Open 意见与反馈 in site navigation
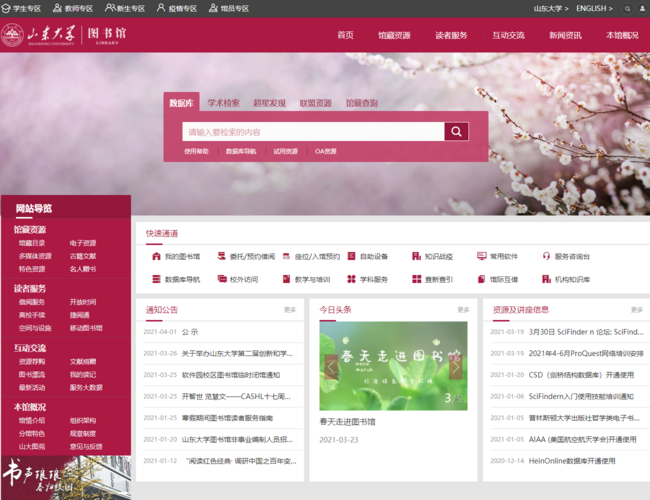The height and width of the screenshot is (500, 650). click(86, 447)
